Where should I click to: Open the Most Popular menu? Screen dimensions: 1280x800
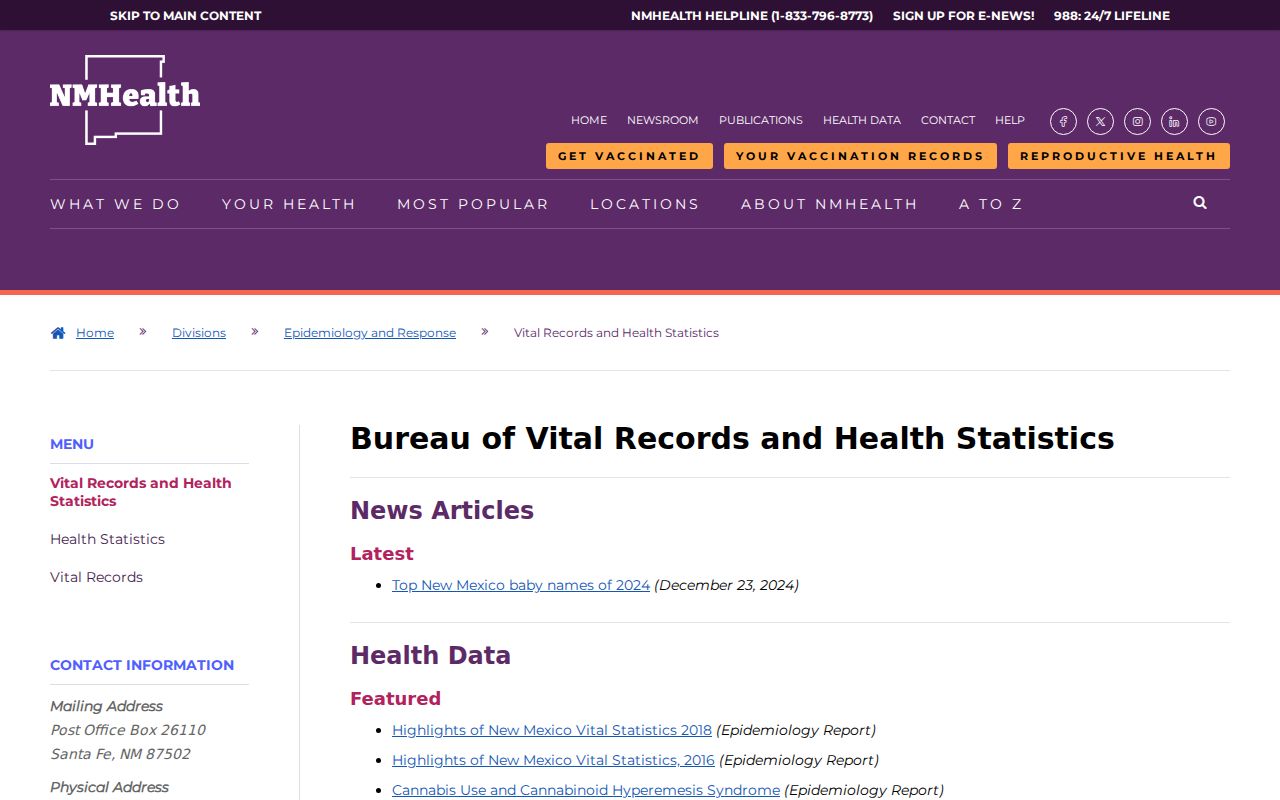[473, 204]
